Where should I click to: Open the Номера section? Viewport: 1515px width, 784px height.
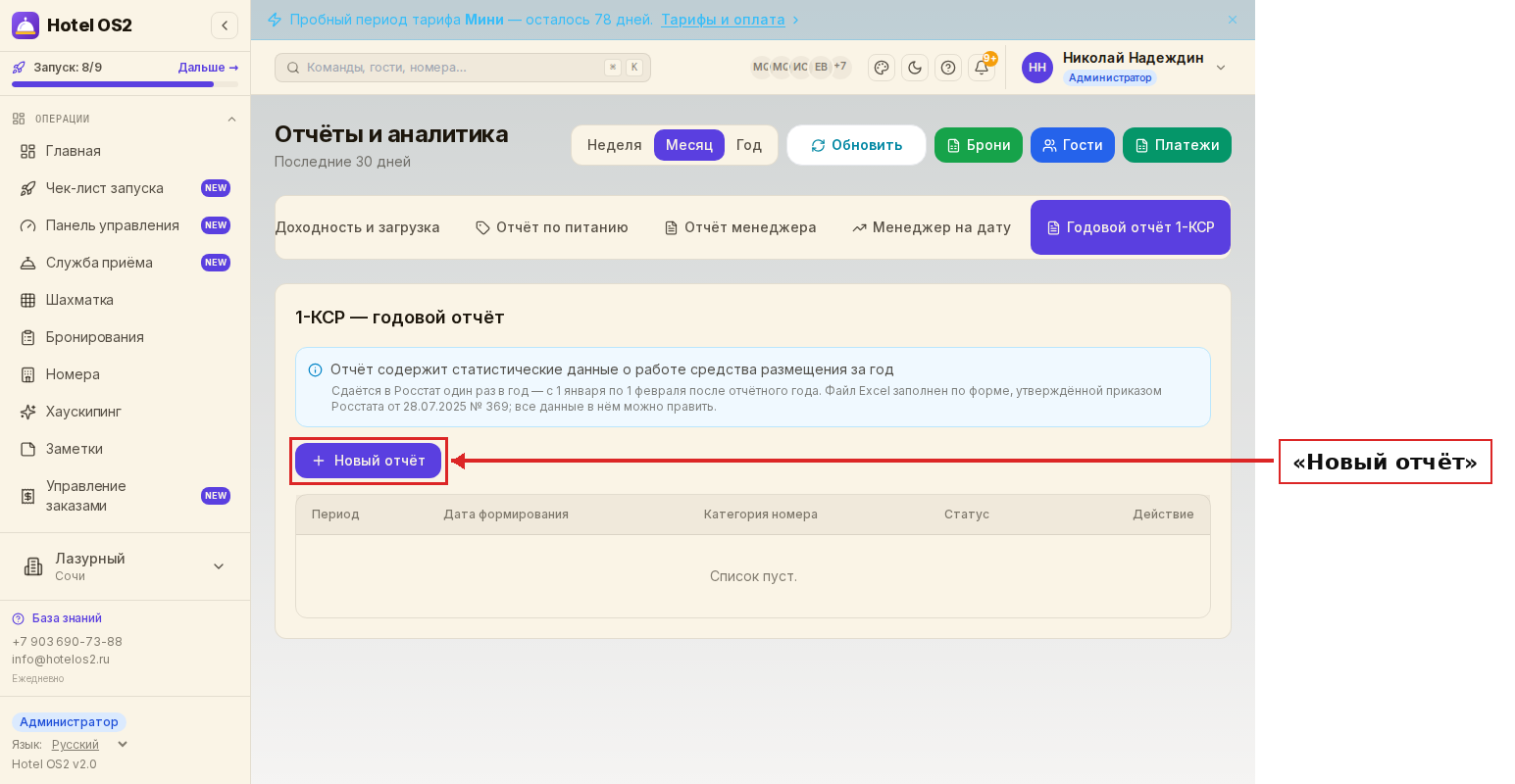point(125,374)
